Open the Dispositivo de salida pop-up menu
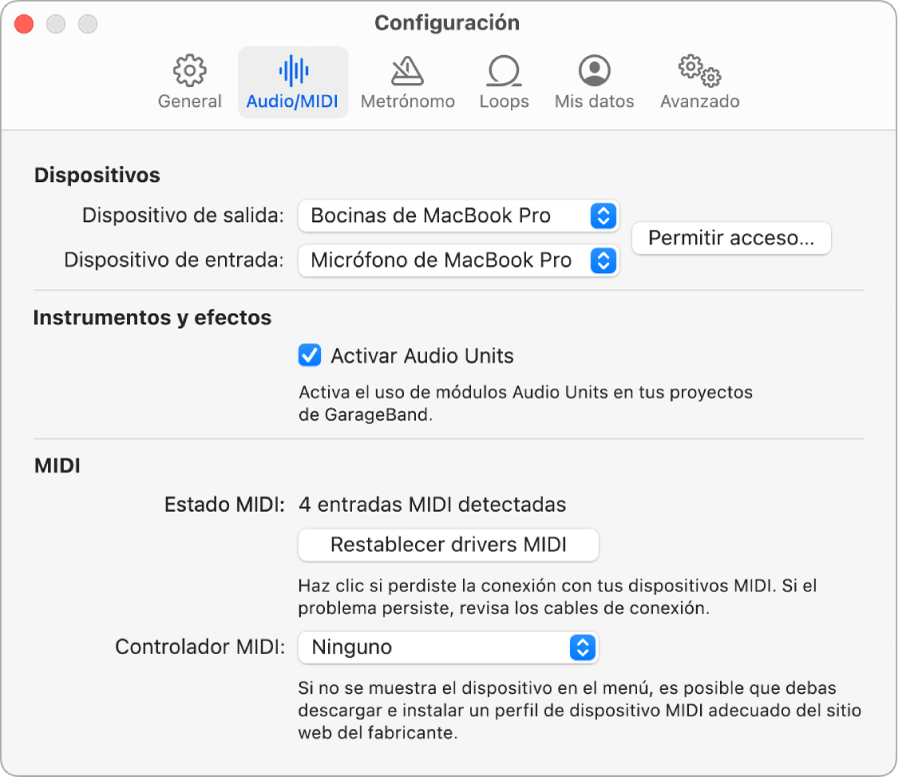899x777 pixels. point(457,215)
